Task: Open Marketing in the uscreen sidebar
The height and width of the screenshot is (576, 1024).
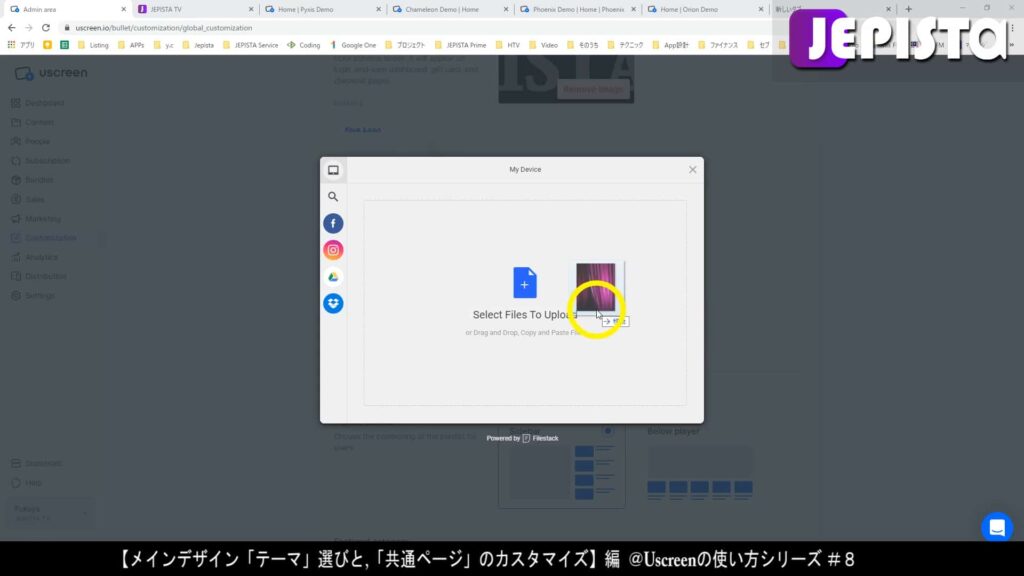Action: pyautogui.click(x=36, y=219)
